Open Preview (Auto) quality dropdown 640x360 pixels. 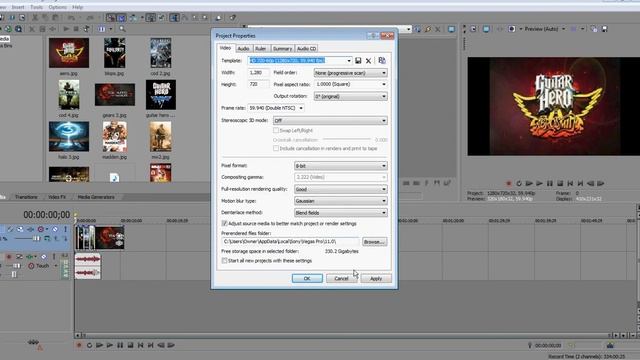tap(564, 29)
